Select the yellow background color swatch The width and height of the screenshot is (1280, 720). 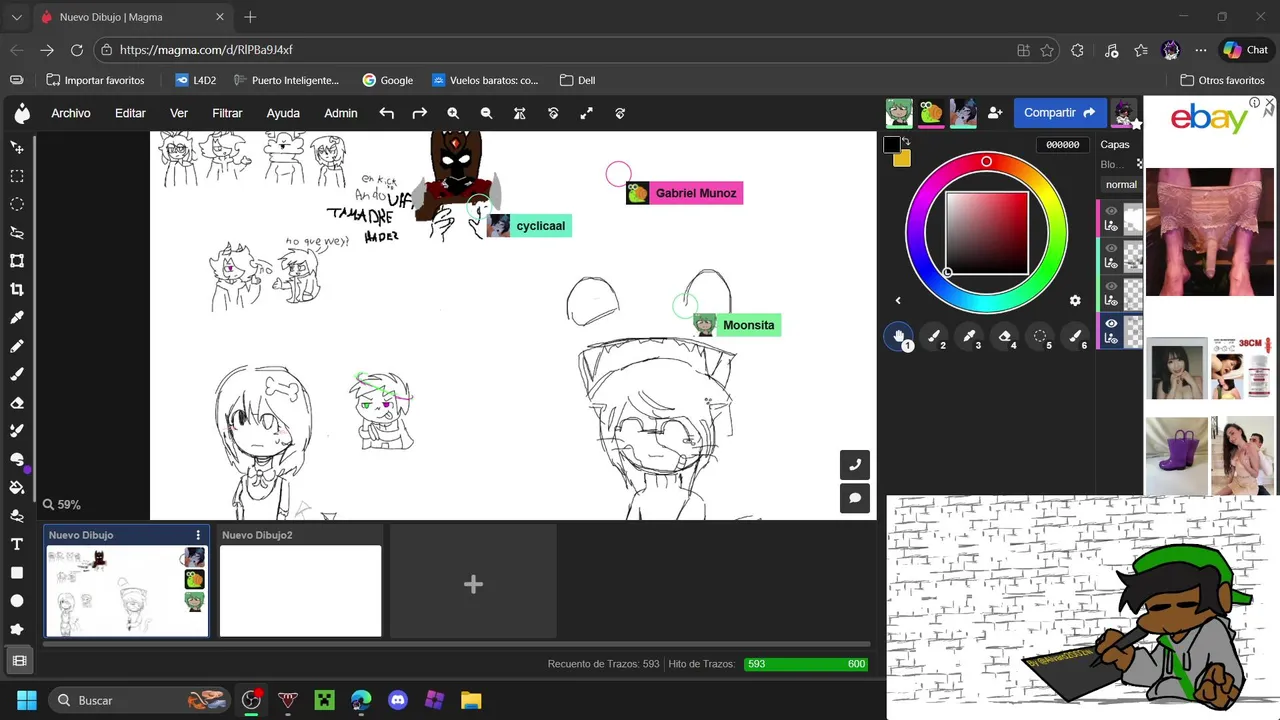pos(902,158)
